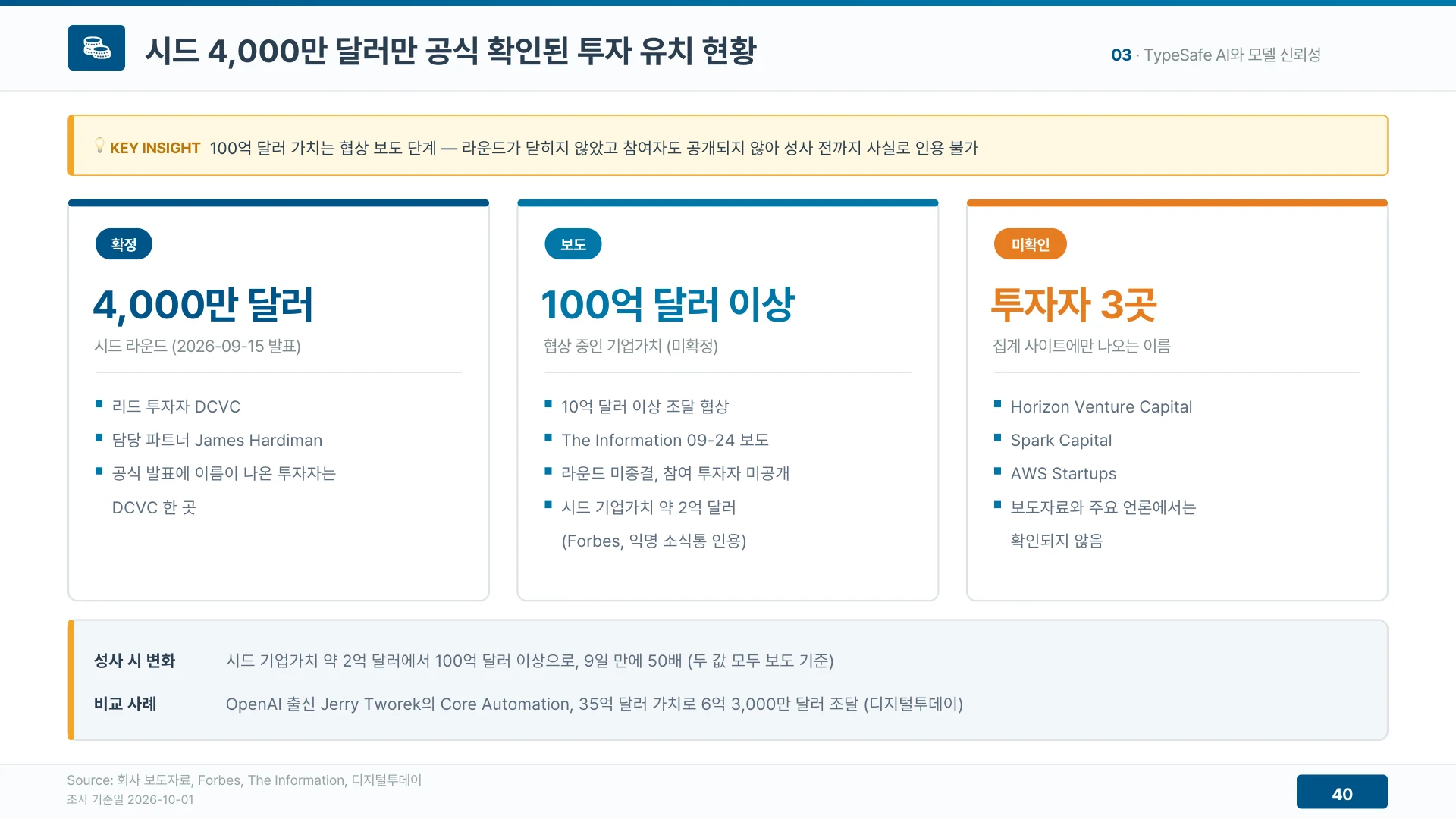1456x819 pixels.
Task: Click bullet 담당 파트너 James Hardiman
Action: tap(217, 440)
